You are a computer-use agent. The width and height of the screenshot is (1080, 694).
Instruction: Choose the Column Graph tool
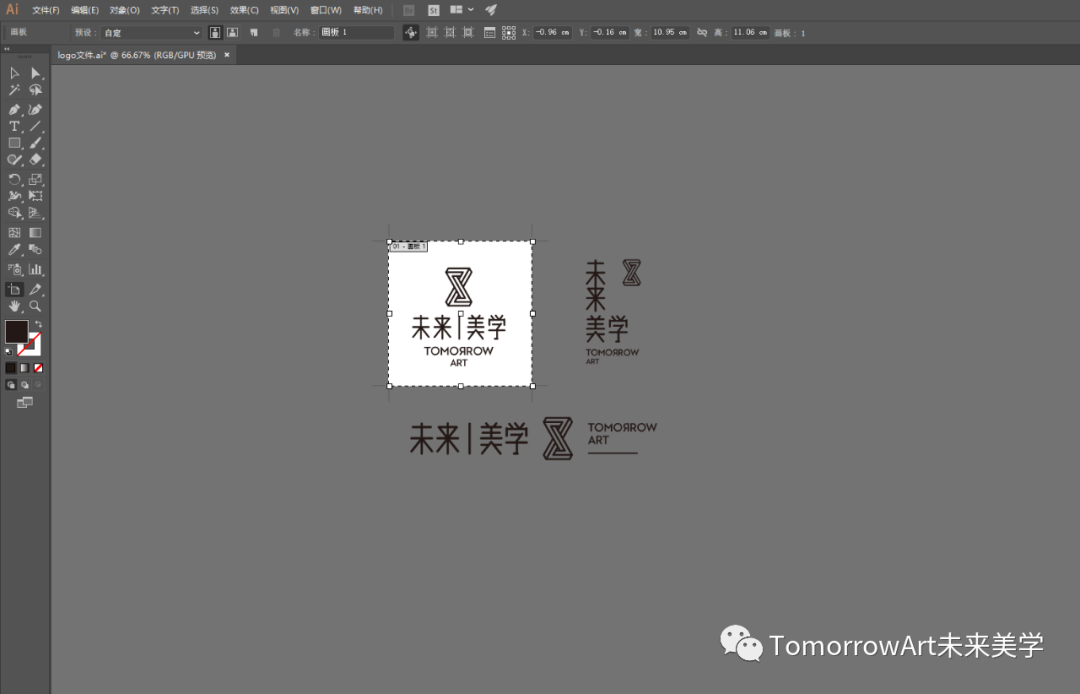pos(35,269)
